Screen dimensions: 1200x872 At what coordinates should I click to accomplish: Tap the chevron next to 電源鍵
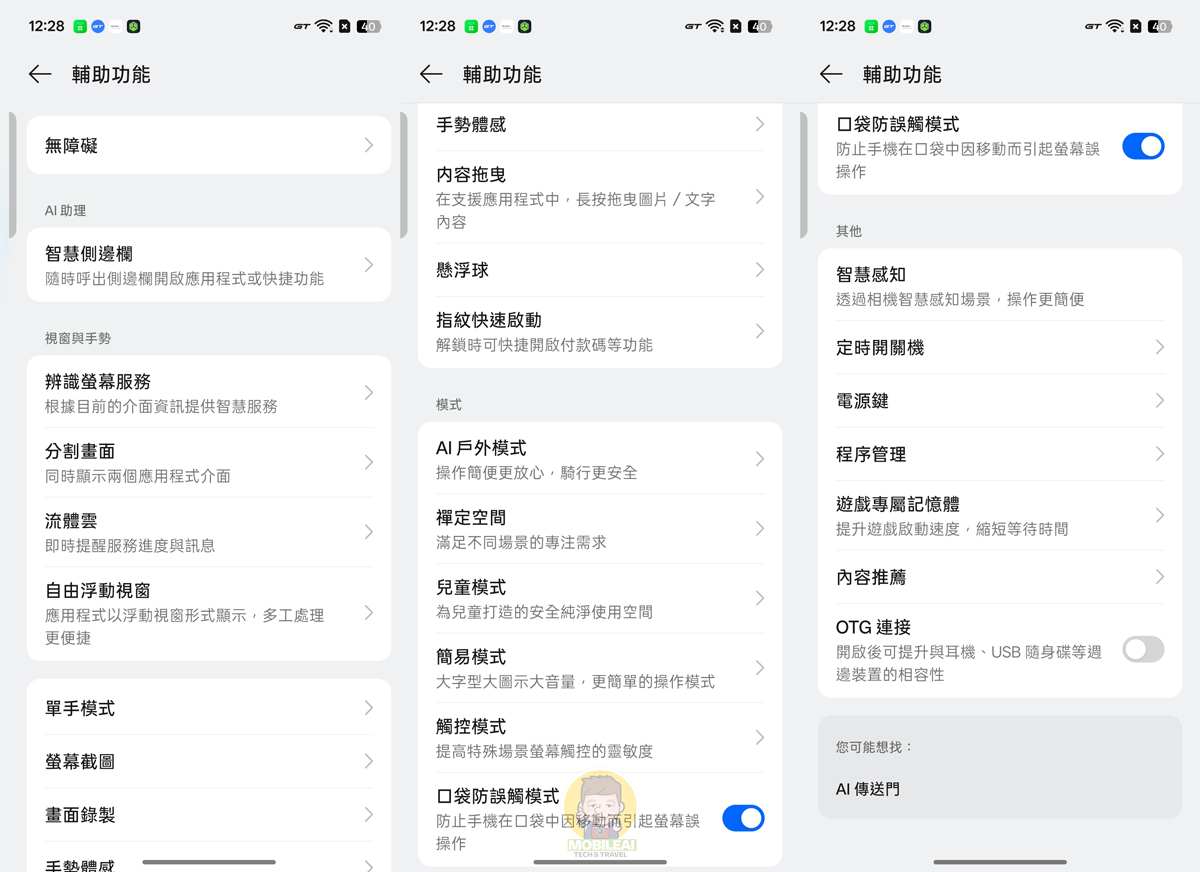click(x=1160, y=400)
